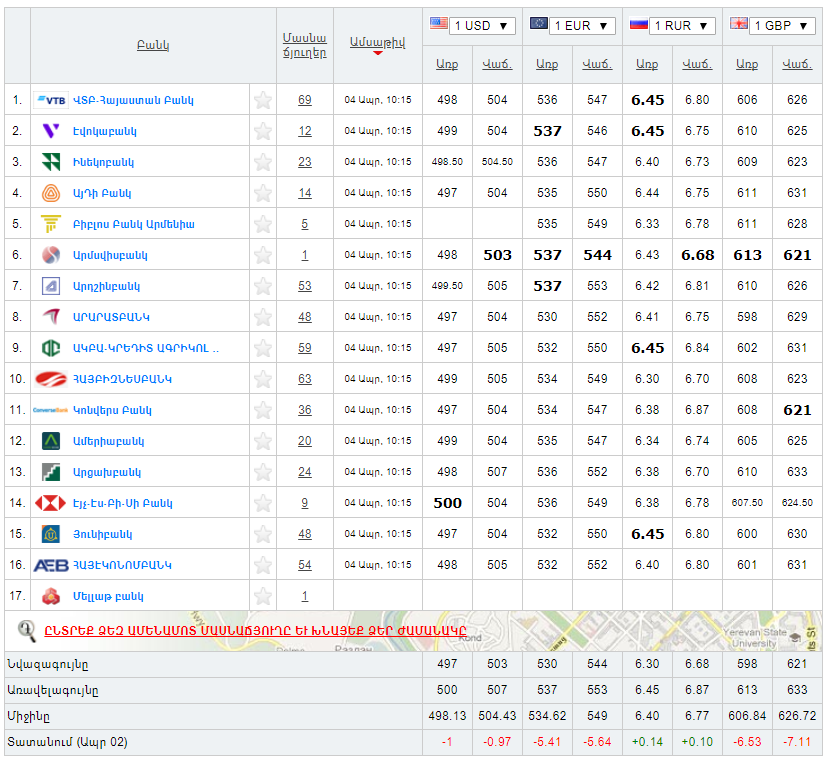Toggle the favorite star for row 1
The width and height of the screenshot is (829, 767).
tap(263, 100)
